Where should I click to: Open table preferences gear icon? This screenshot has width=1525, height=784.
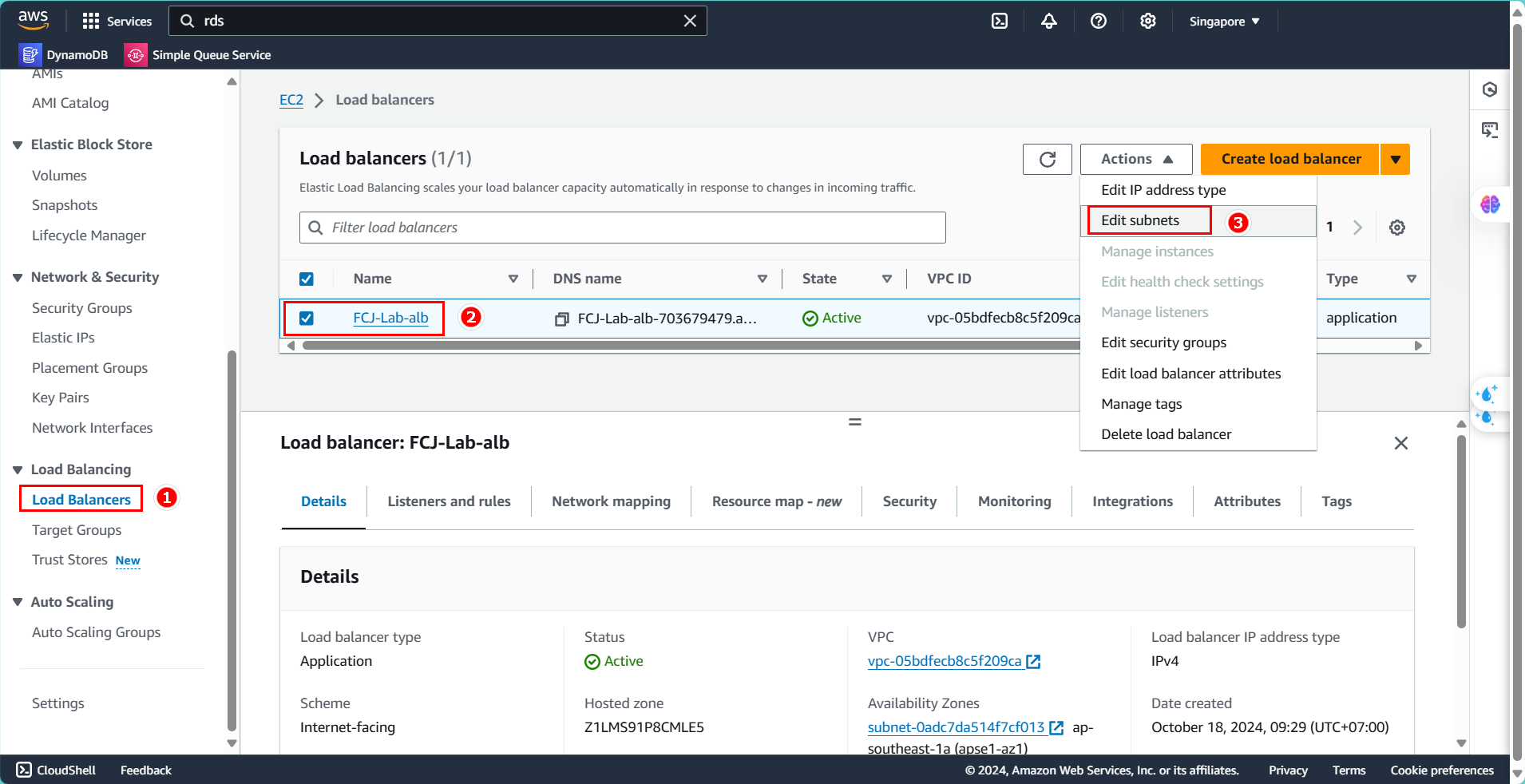point(1397,228)
